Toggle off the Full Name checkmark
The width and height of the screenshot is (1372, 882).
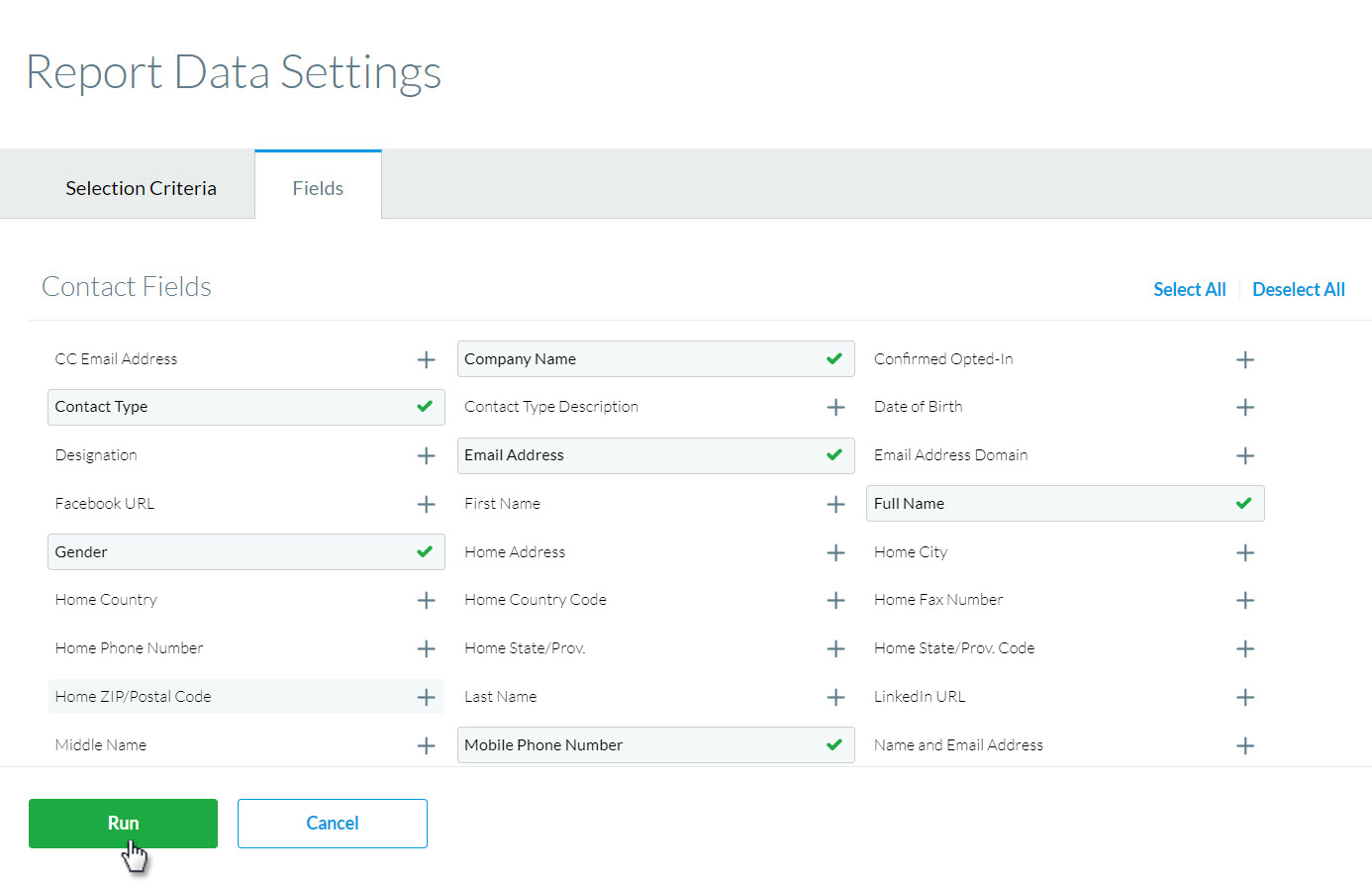(1244, 504)
